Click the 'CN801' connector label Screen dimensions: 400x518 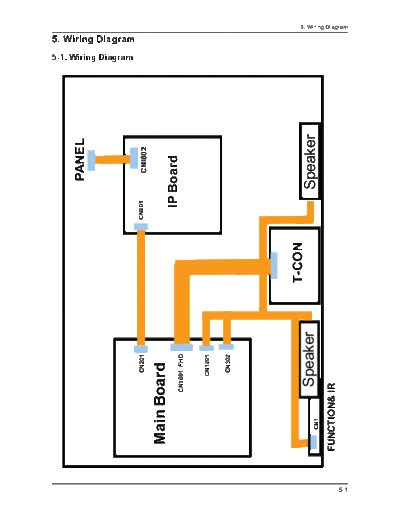coord(141,210)
